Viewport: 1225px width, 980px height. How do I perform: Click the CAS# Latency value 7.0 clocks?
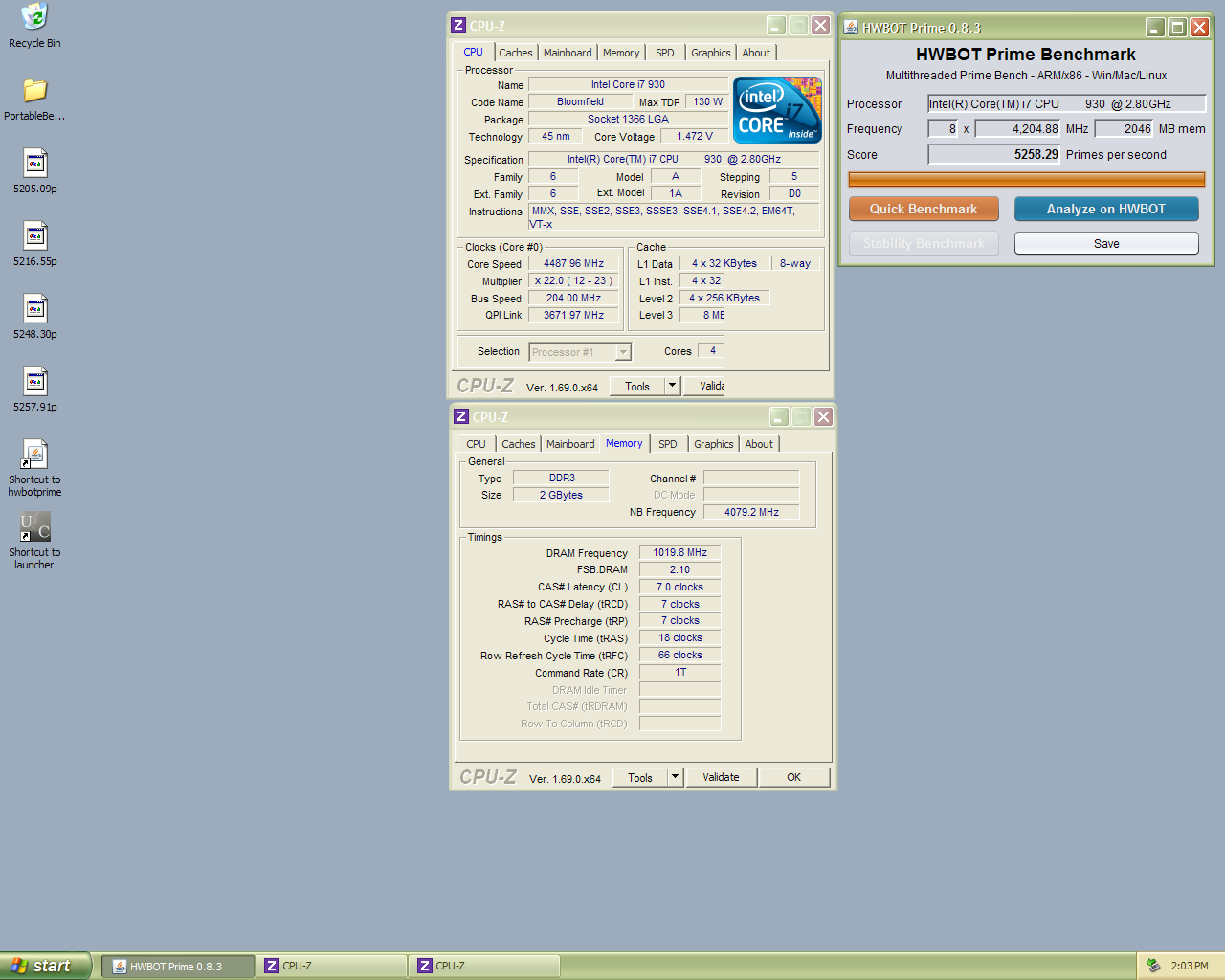pos(680,587)
